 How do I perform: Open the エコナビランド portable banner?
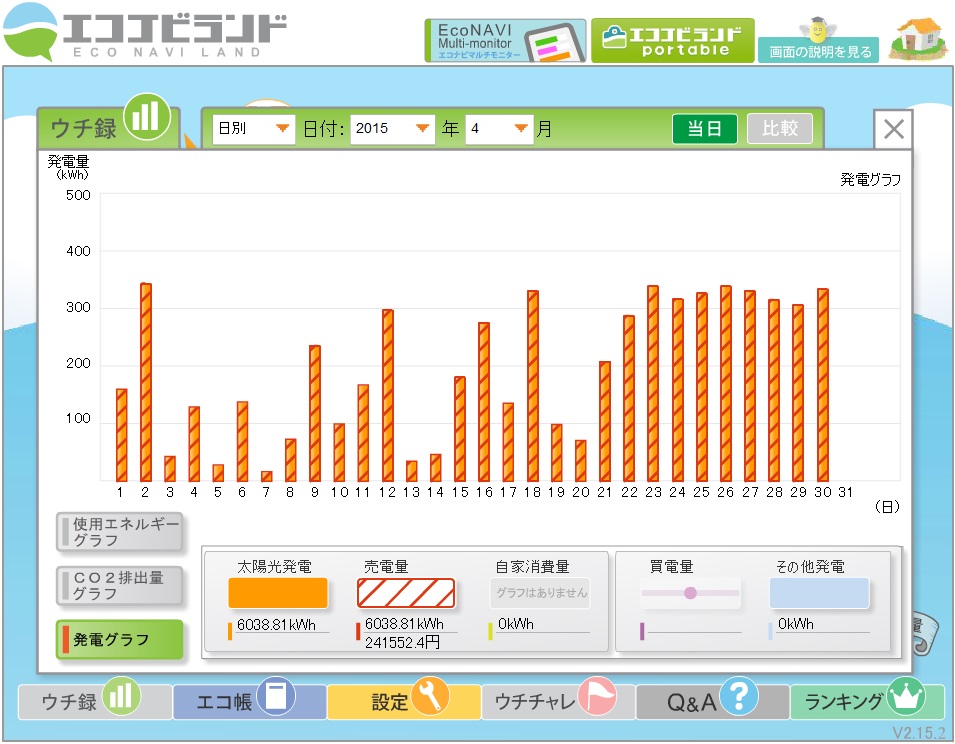pos(672,41)
